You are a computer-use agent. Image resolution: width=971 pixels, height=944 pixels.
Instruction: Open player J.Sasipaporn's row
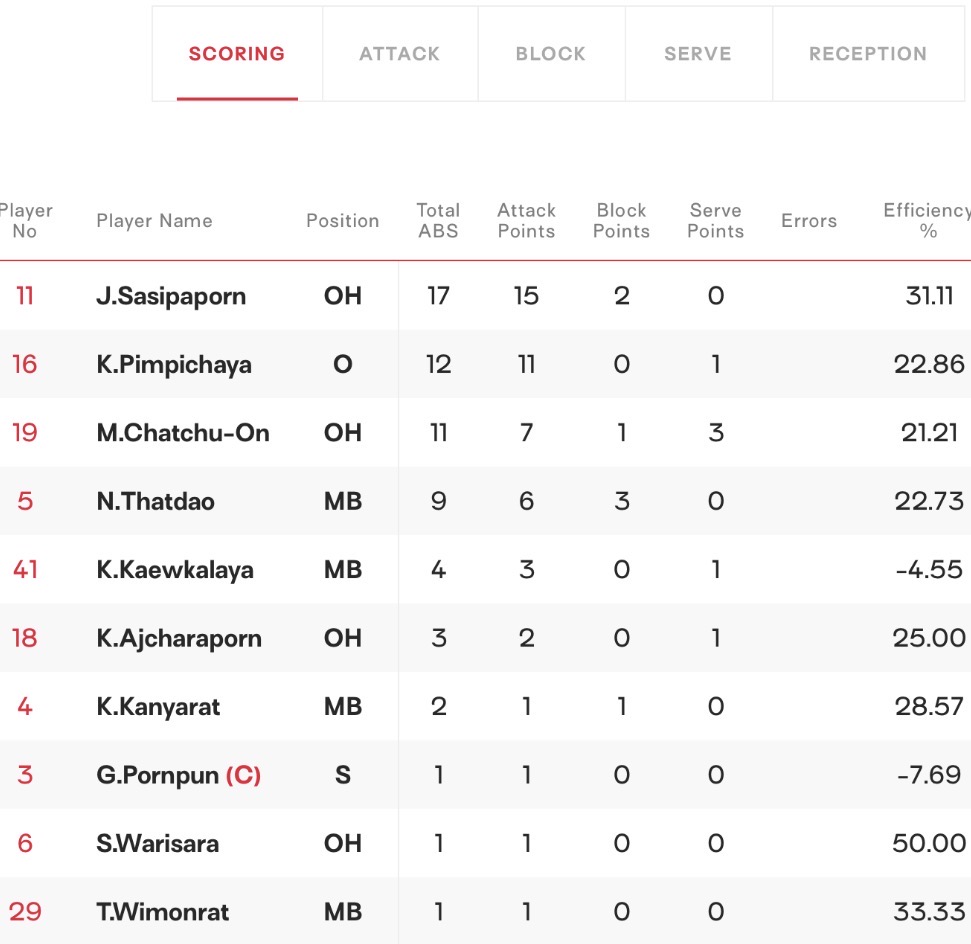coord(486,295)
